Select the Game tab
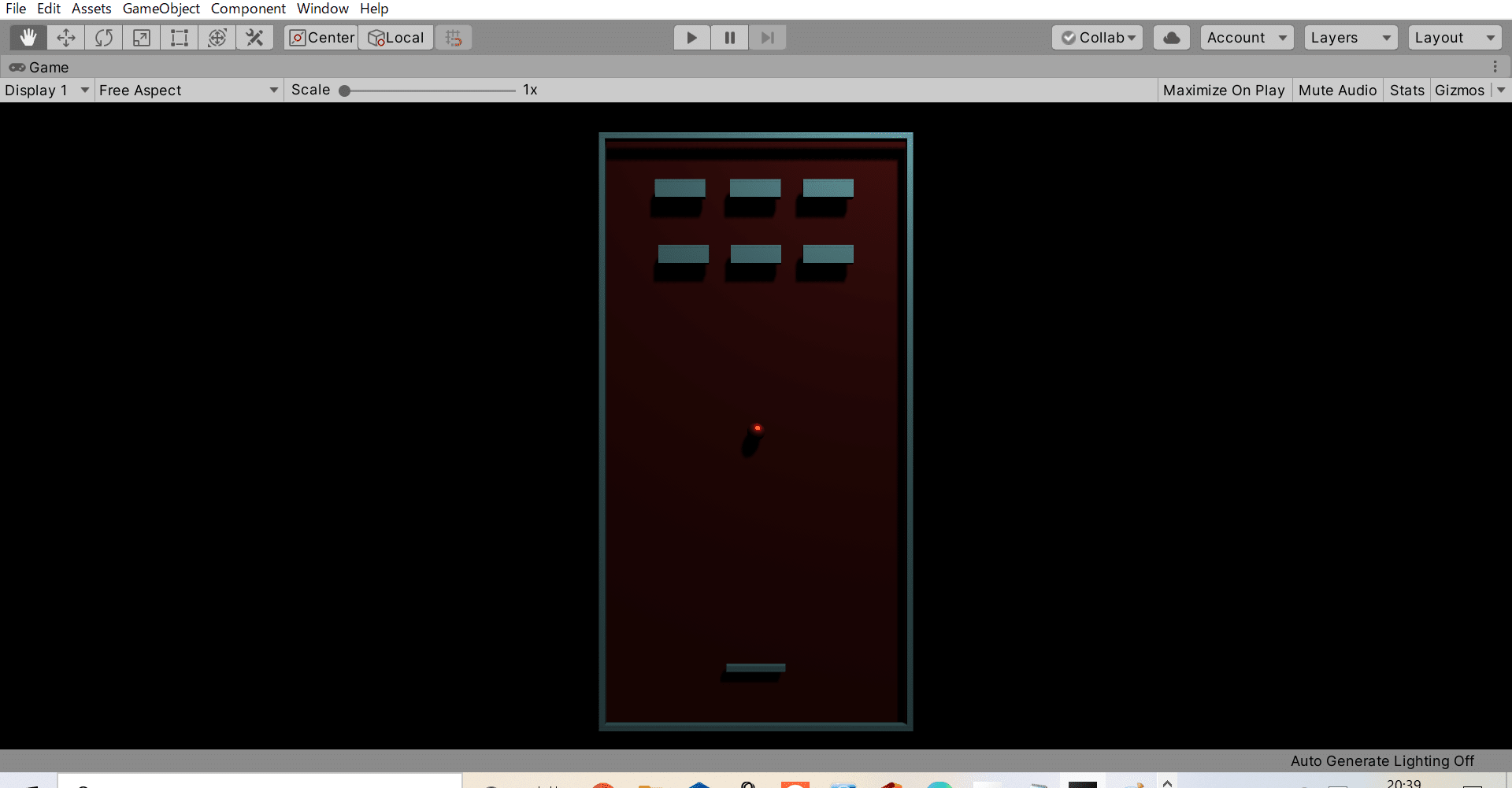Screen dimensions: 1512x788 [39, 67]
